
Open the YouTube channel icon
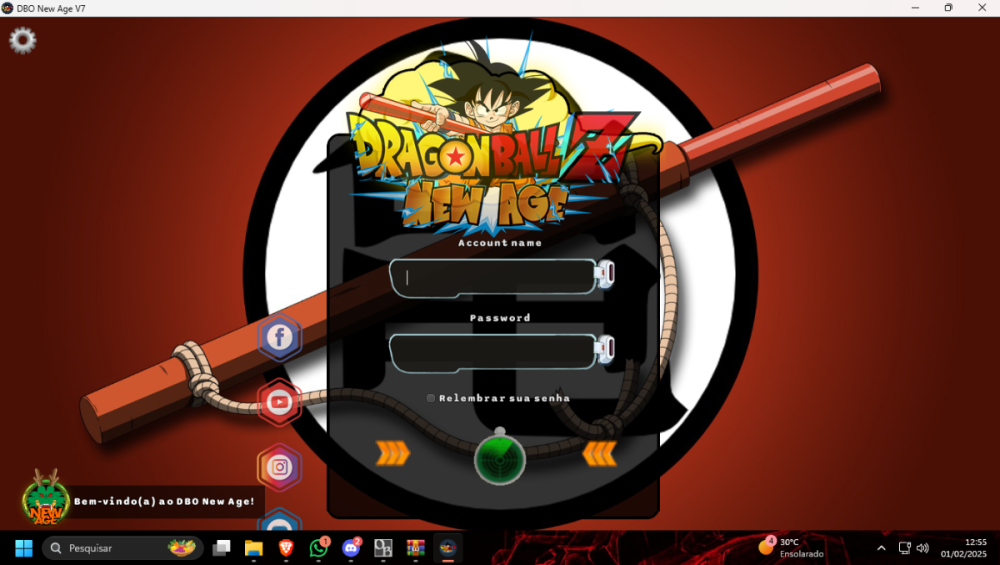[x=280, y=402]
